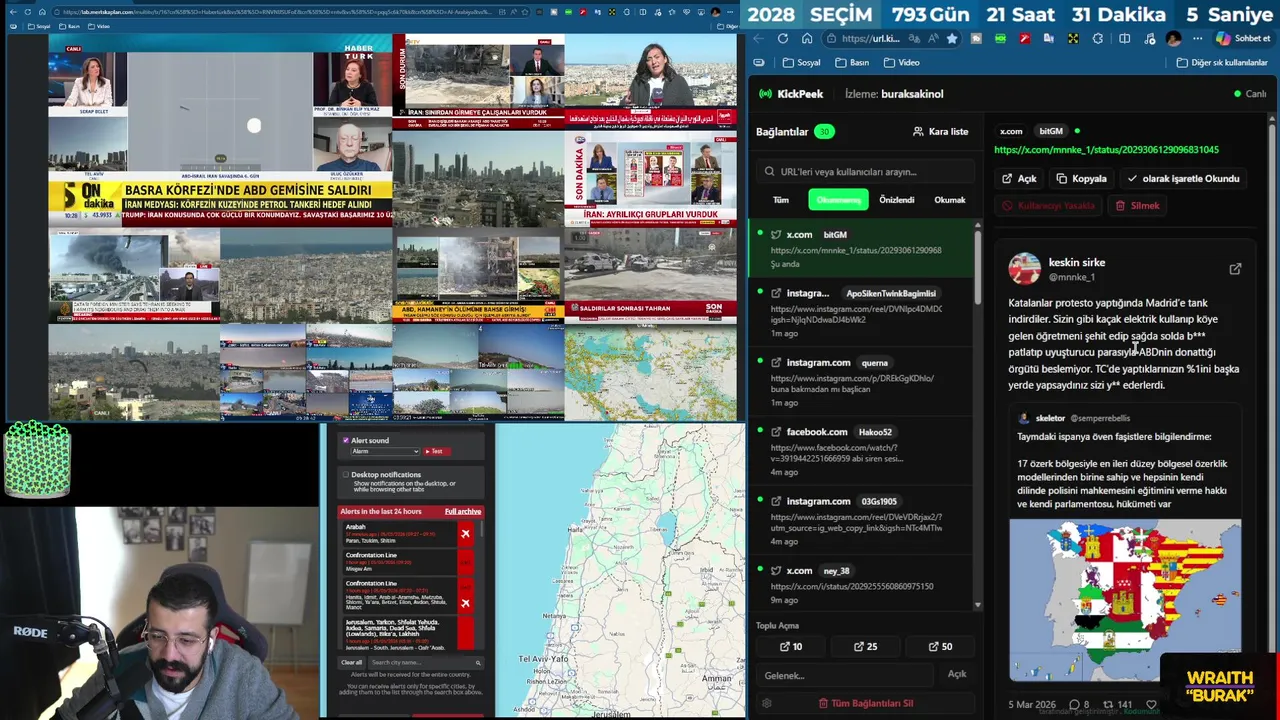Open the browser profile avatar
The width and height of the screenshot is (1280, 720).
[1173, 38]
